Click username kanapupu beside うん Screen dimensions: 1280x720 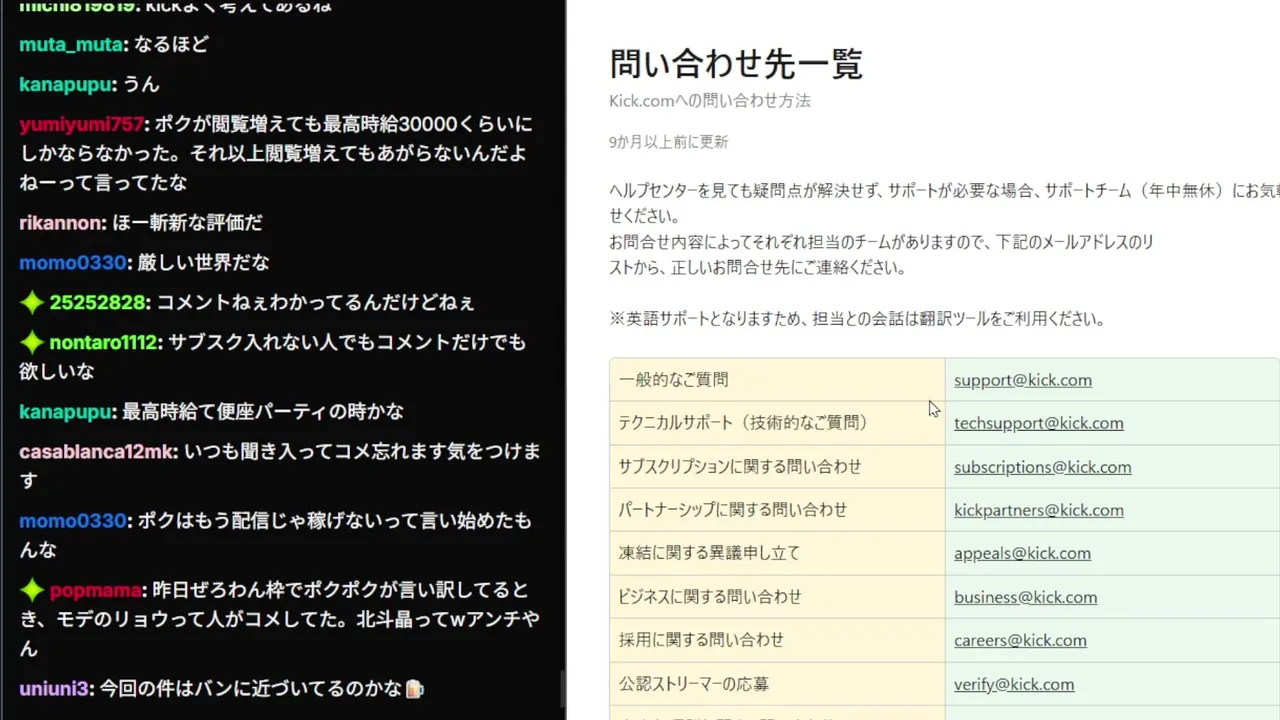(x=67, y=85)
